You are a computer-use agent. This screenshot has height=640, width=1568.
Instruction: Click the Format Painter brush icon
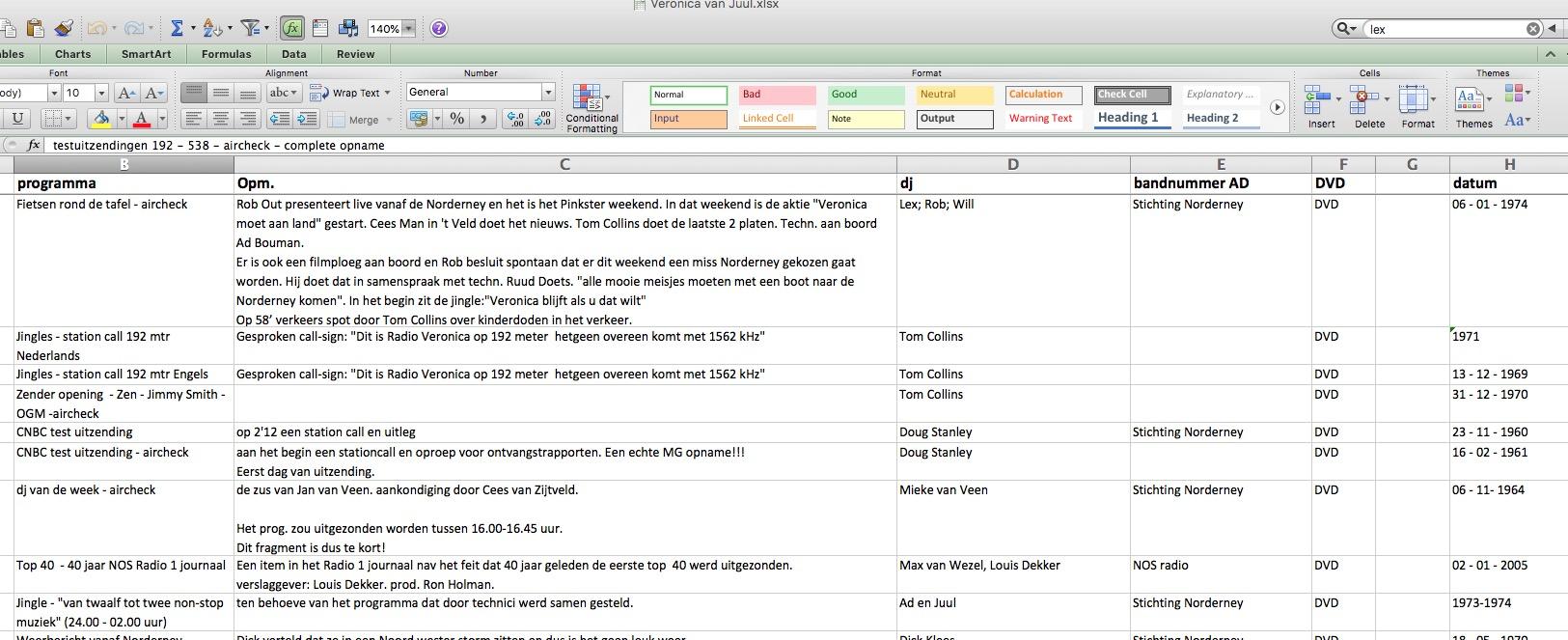tap(64, 29)
